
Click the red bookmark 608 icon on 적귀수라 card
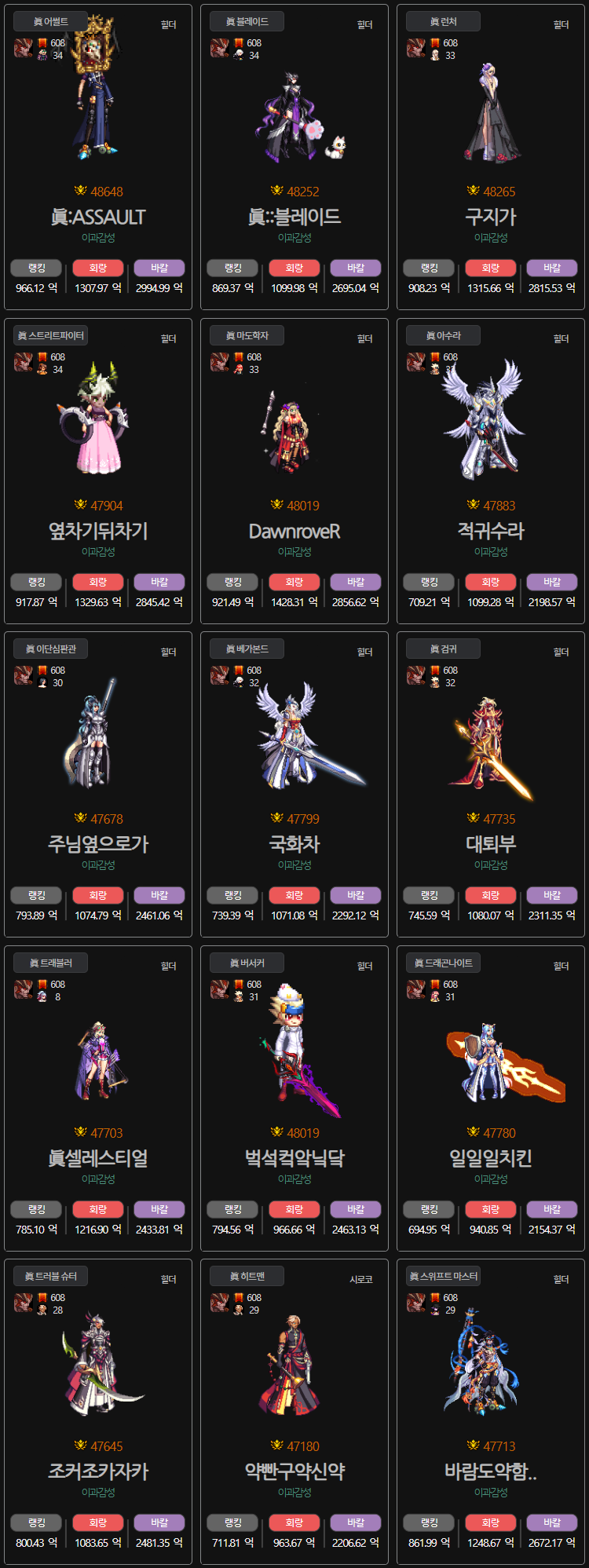435,357
